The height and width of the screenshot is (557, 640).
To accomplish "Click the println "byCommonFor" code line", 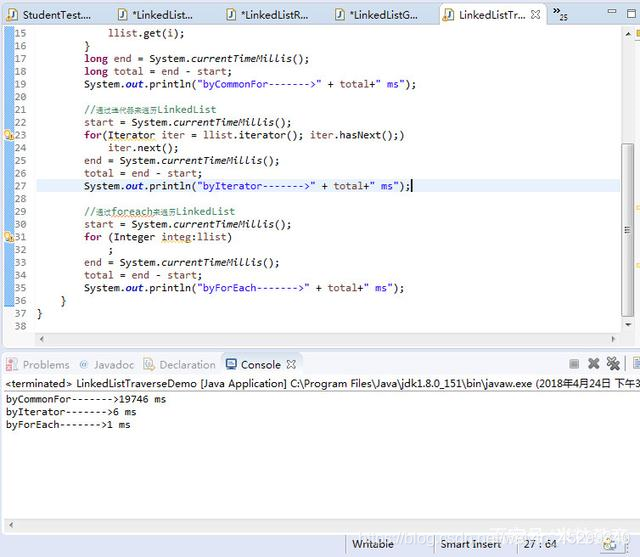I will [x=250, y=84].
